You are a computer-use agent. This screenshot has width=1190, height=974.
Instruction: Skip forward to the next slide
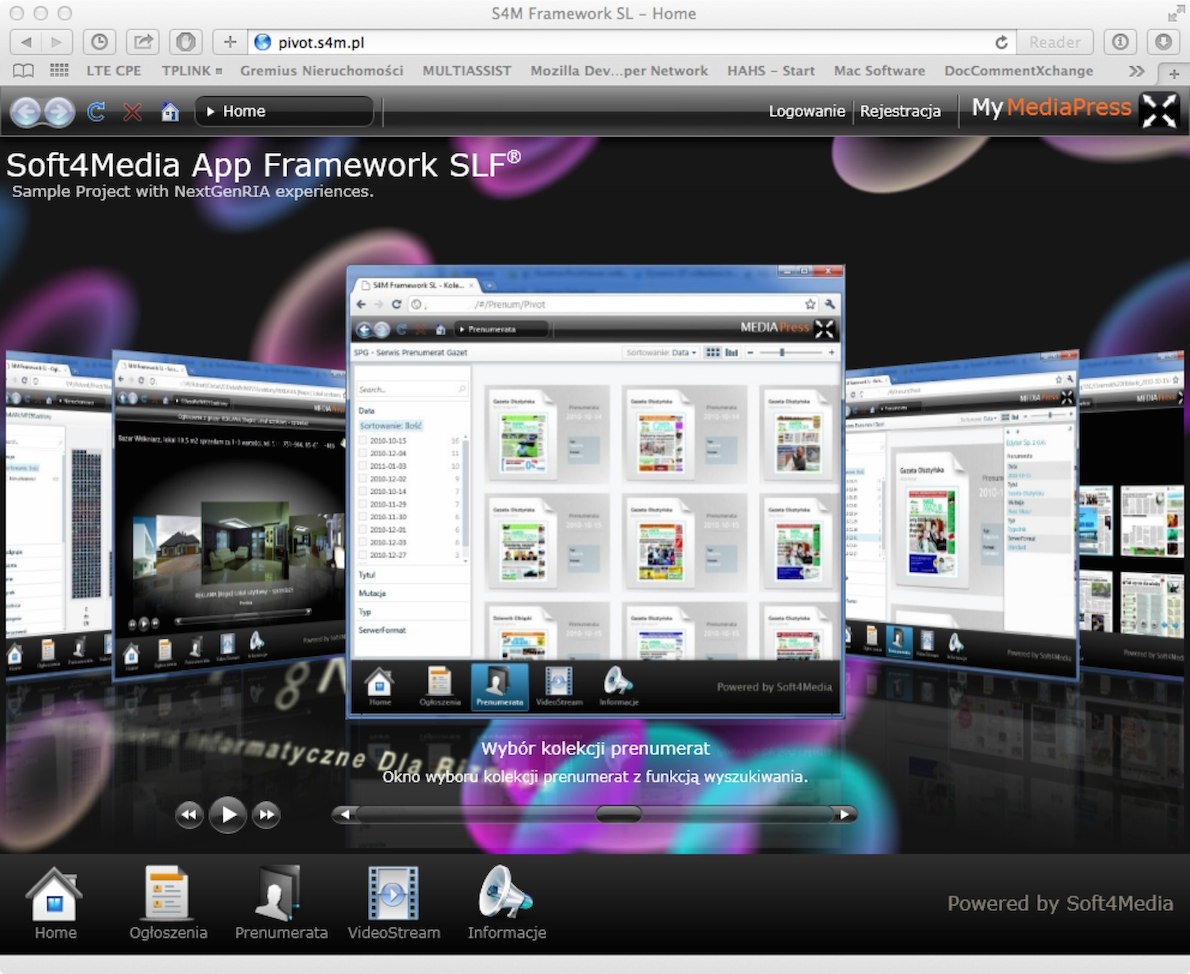(266, 815)
